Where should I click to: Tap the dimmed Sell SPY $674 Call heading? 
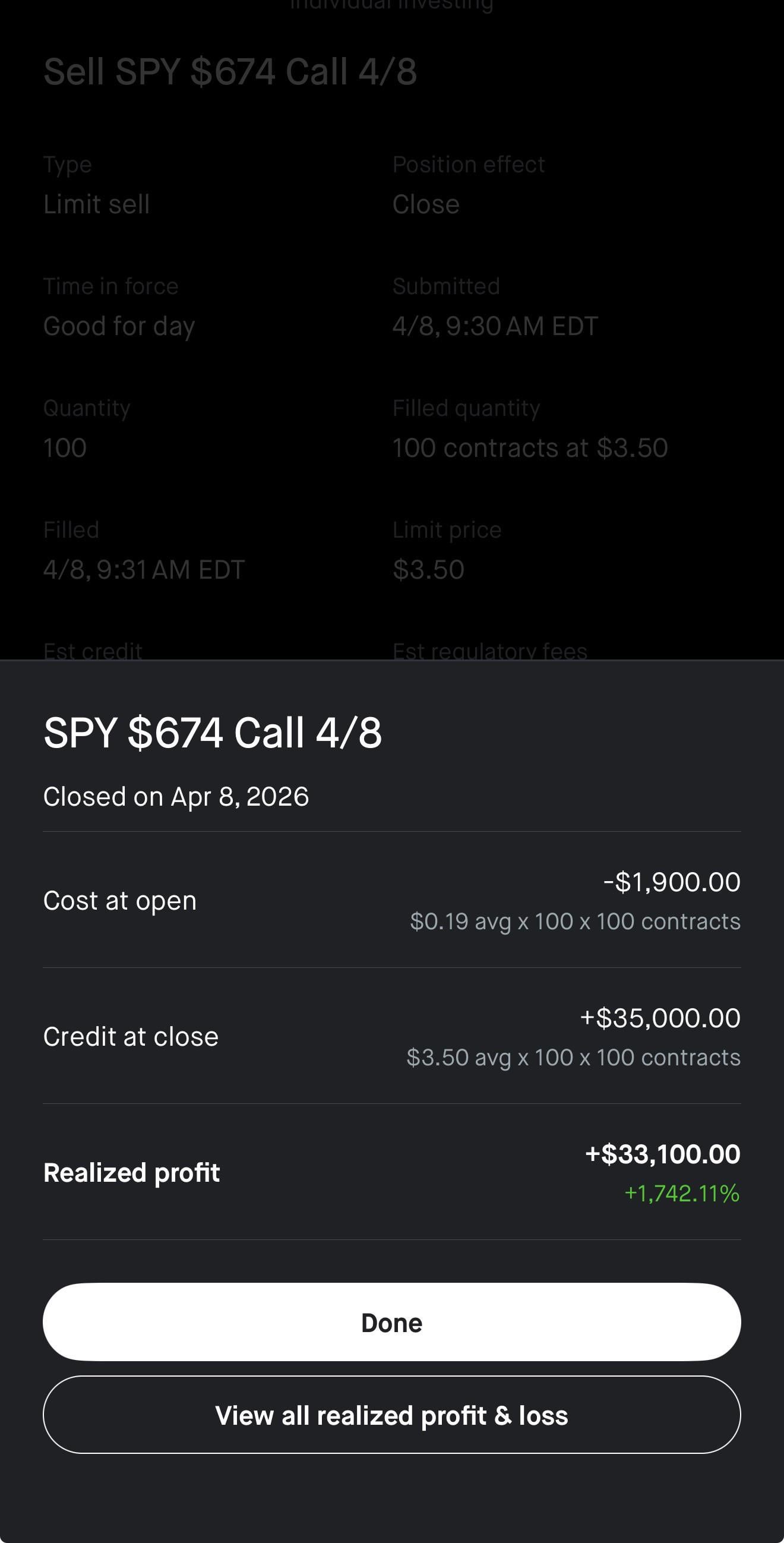click(x=230, y=72)
